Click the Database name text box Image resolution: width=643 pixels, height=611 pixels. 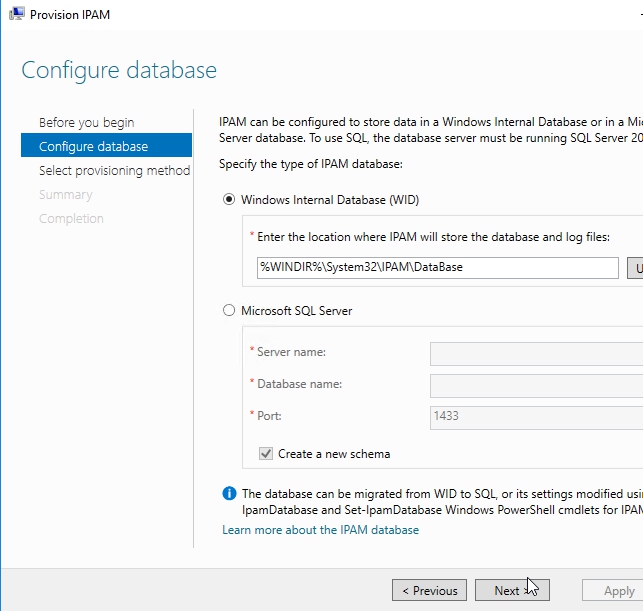536,385
